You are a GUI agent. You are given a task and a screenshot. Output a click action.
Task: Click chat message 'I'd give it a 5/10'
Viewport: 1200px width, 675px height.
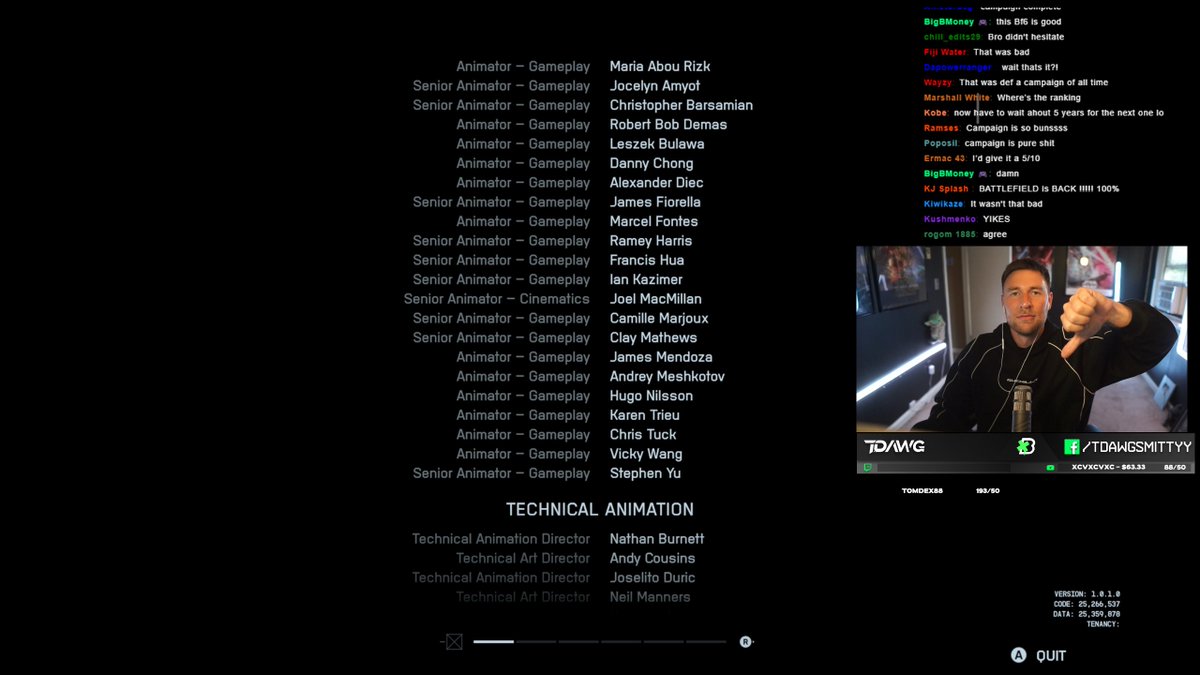[1008, 159]
